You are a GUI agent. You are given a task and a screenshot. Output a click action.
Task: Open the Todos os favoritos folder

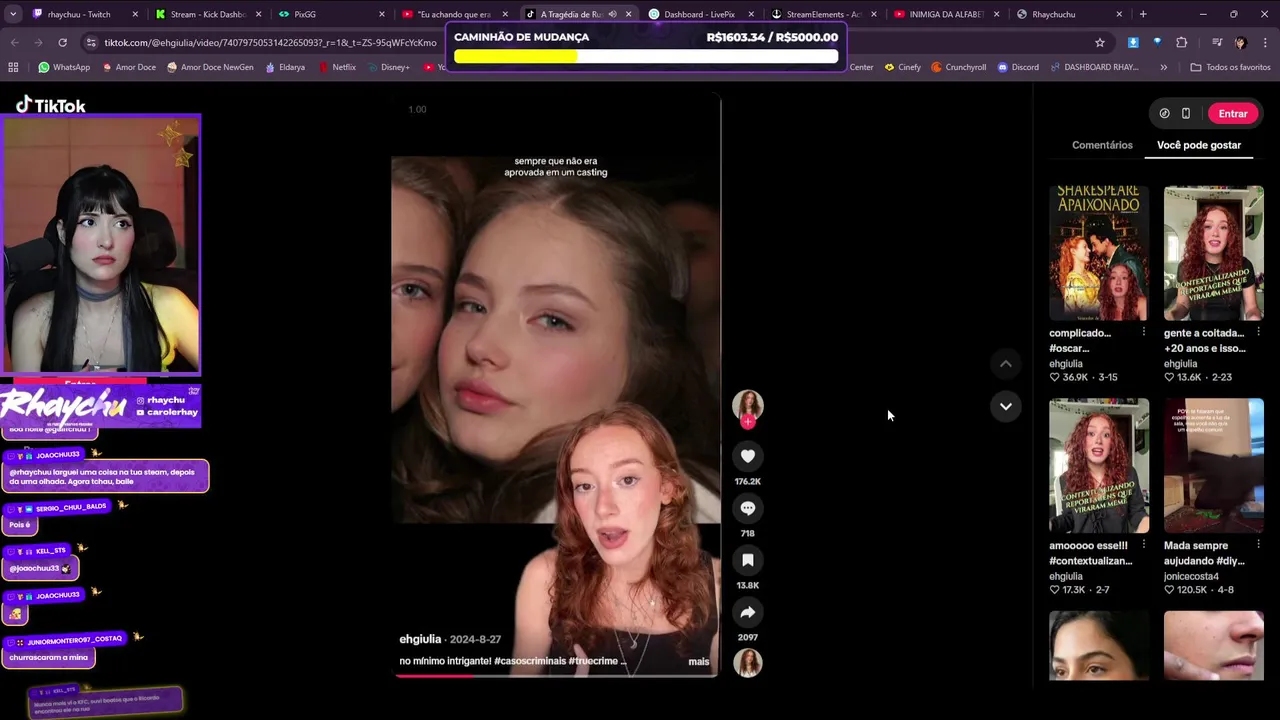(x=1230, y=67)
